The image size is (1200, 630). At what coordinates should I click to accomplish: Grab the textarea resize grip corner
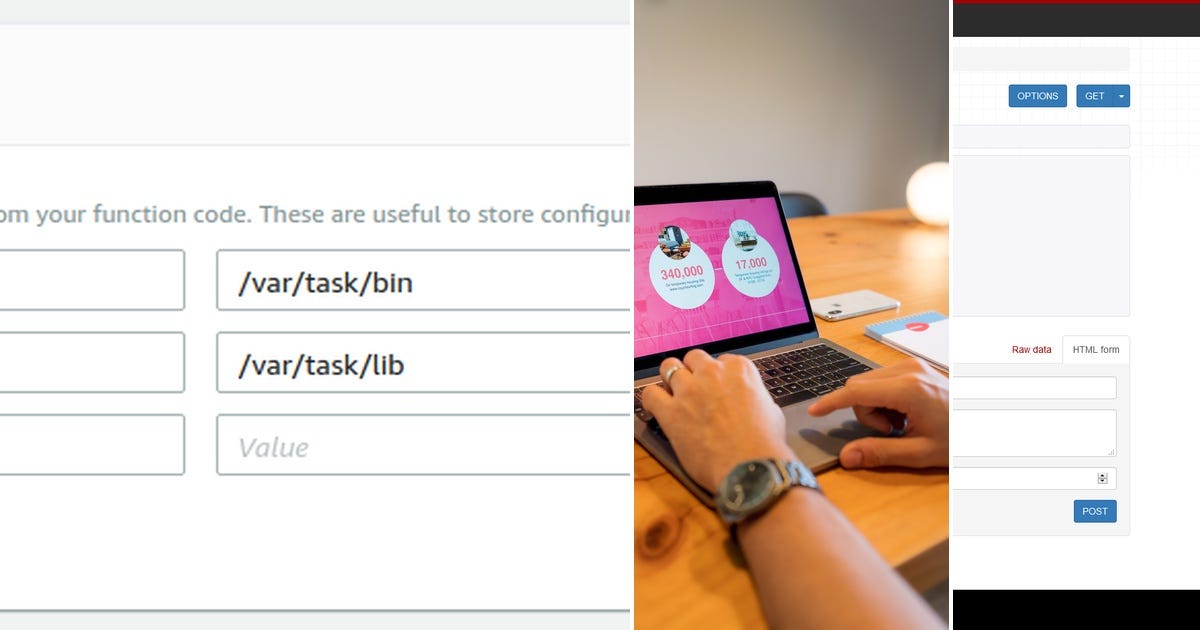click(x=1111, y=452)
